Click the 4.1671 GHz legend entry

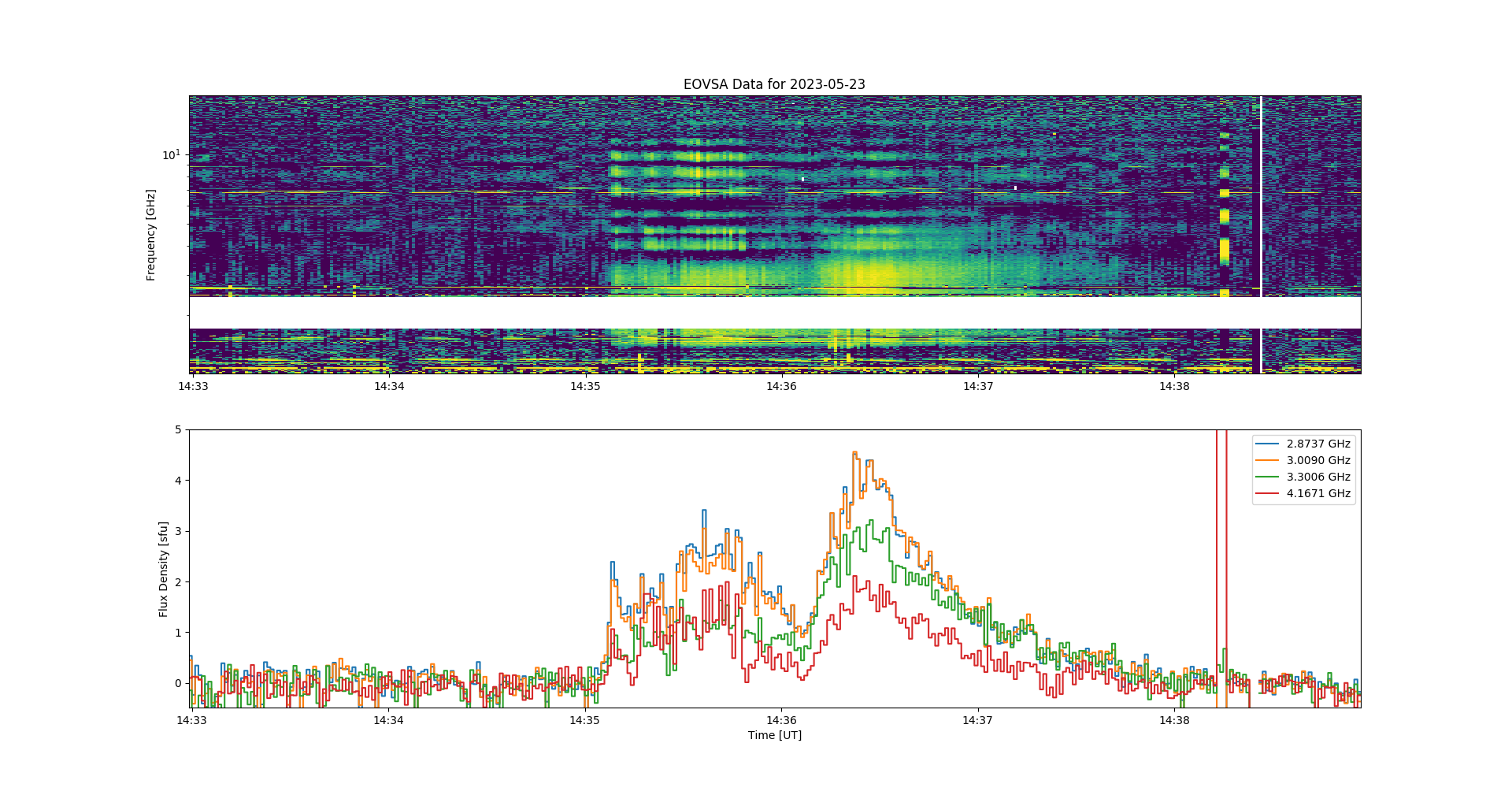tap(1318, 493)
